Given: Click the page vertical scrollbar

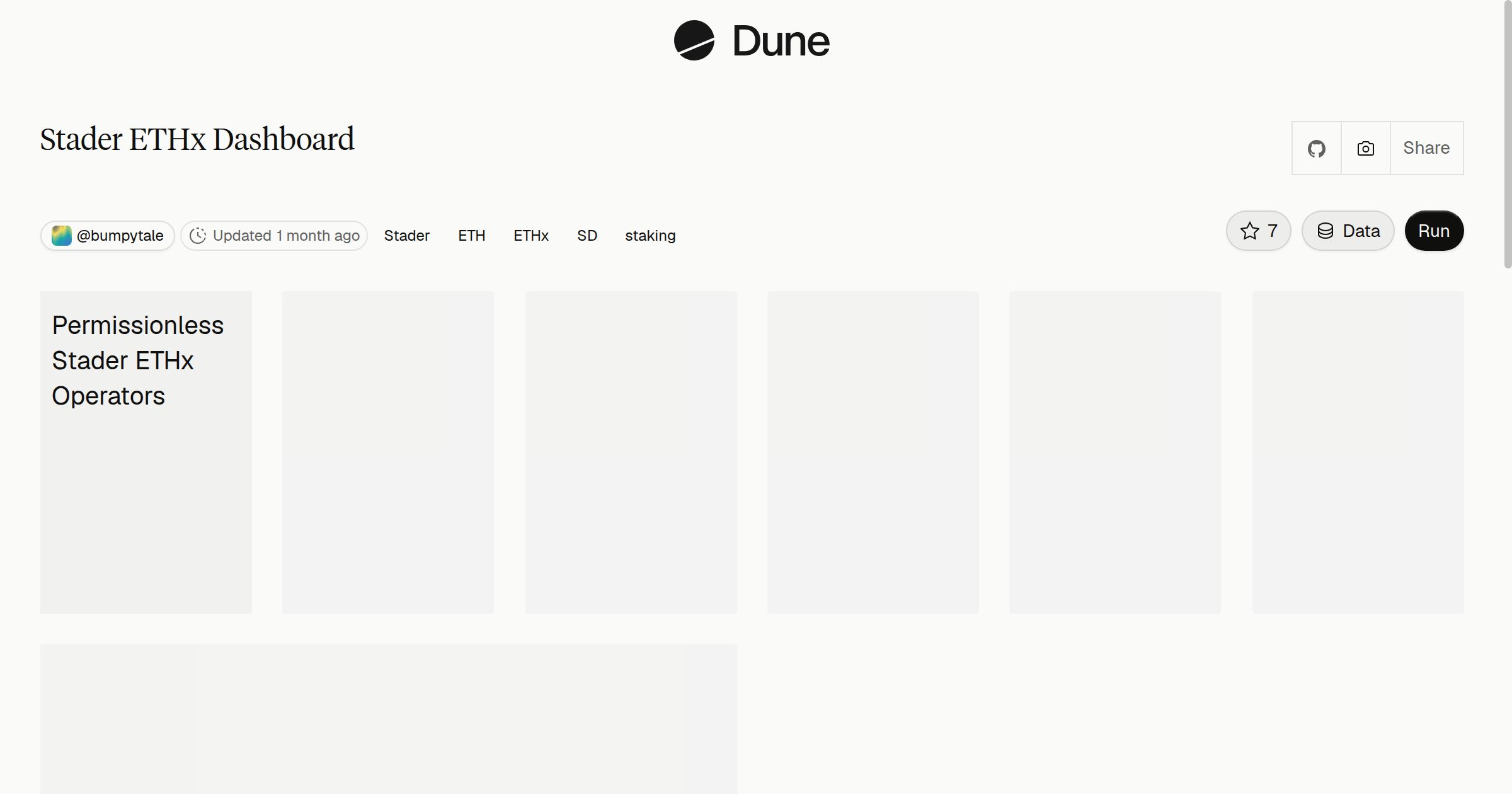Looking at the screenshot, I should coord(1508,134).
